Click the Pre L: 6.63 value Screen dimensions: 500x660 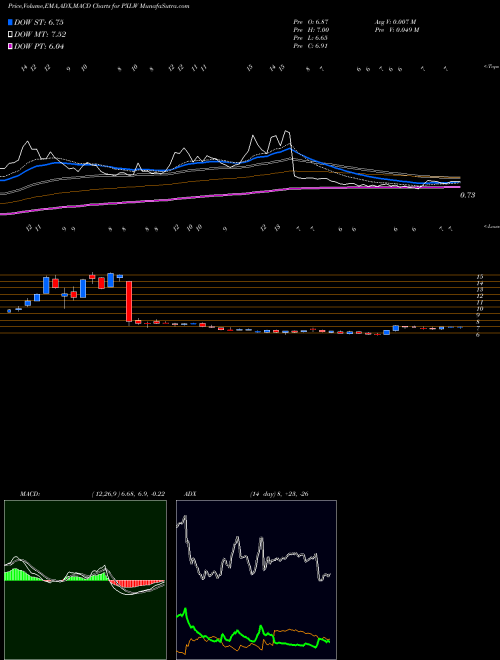coord(311,38)
